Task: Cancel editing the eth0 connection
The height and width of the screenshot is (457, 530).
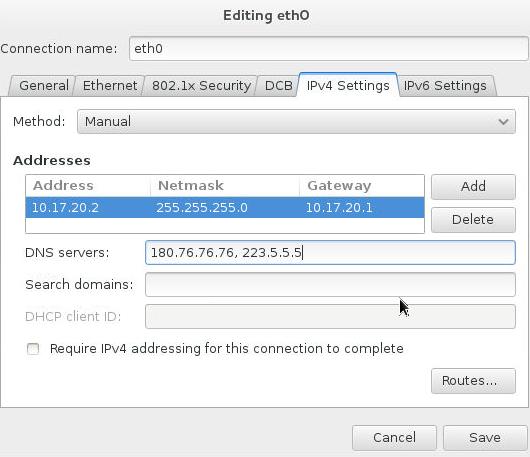Action: pyautogui.click(x=394, y=437)
